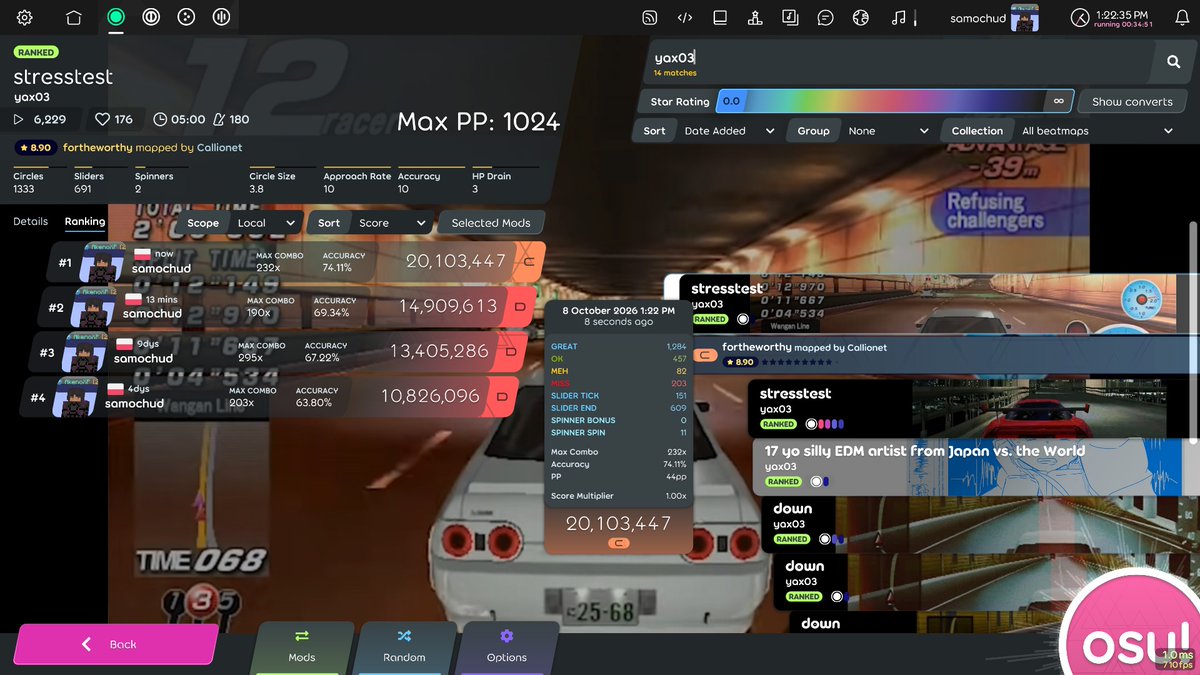1200x675 pixels.
Task: Switch to the osu!mania ruleset icon
Action: pyautogui.click(x=221, y=17)
